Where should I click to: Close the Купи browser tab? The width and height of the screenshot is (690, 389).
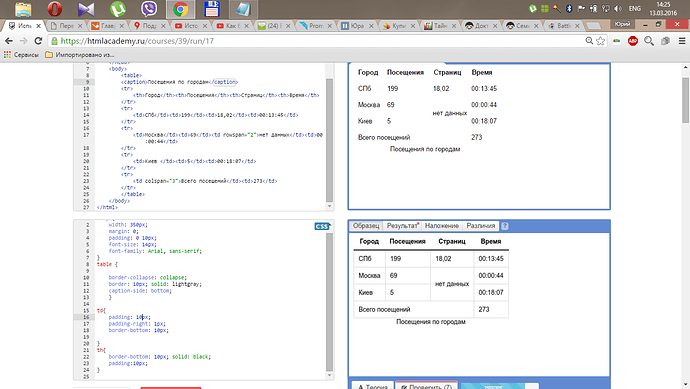413,26
